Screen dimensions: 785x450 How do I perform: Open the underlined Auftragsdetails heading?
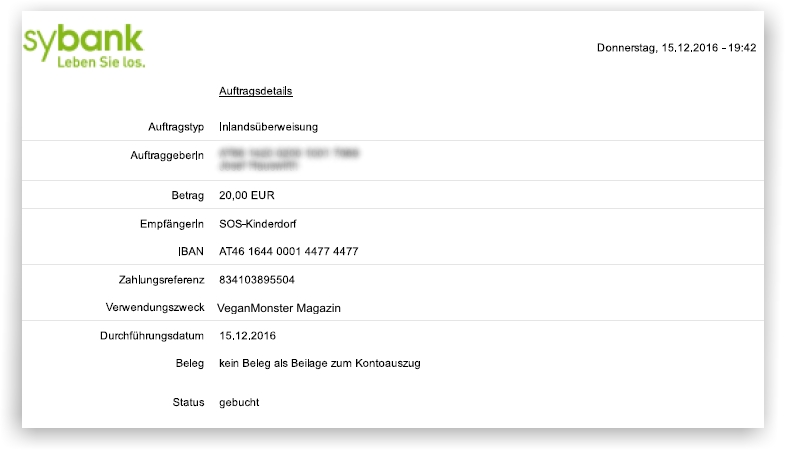click(255, 91)
